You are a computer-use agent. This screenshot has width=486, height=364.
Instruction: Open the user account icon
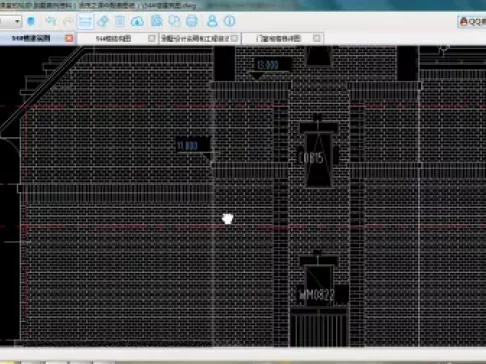[x=212, y=21]
